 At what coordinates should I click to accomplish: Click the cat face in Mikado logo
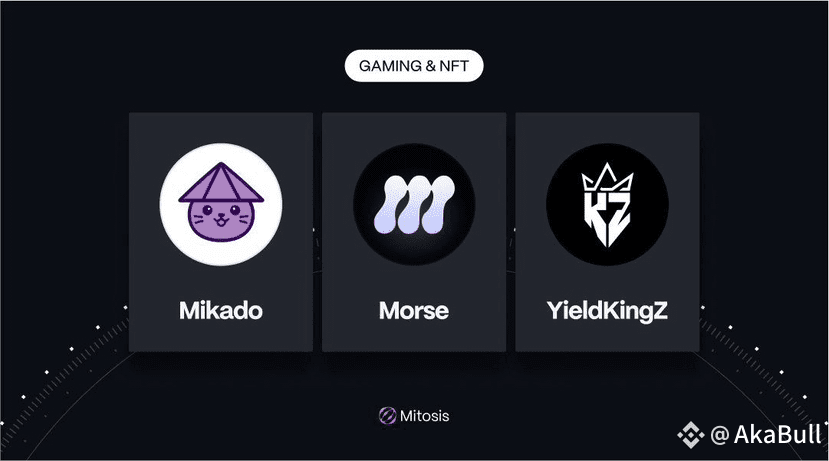(221, 220)
